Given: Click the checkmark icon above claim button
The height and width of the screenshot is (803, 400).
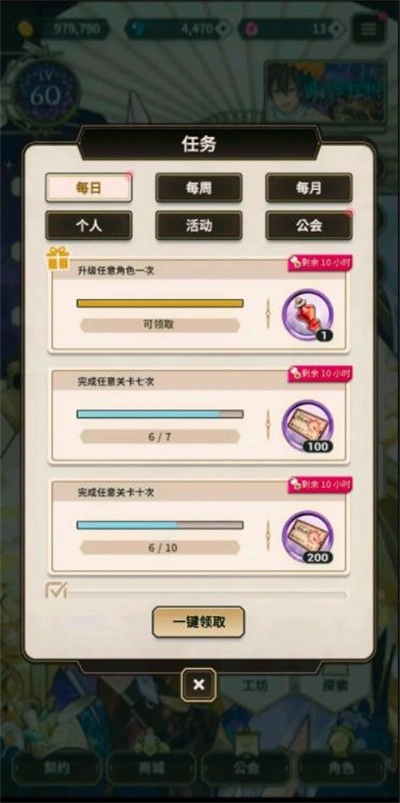Looking at the screenshot, I should tap(56, 590).
